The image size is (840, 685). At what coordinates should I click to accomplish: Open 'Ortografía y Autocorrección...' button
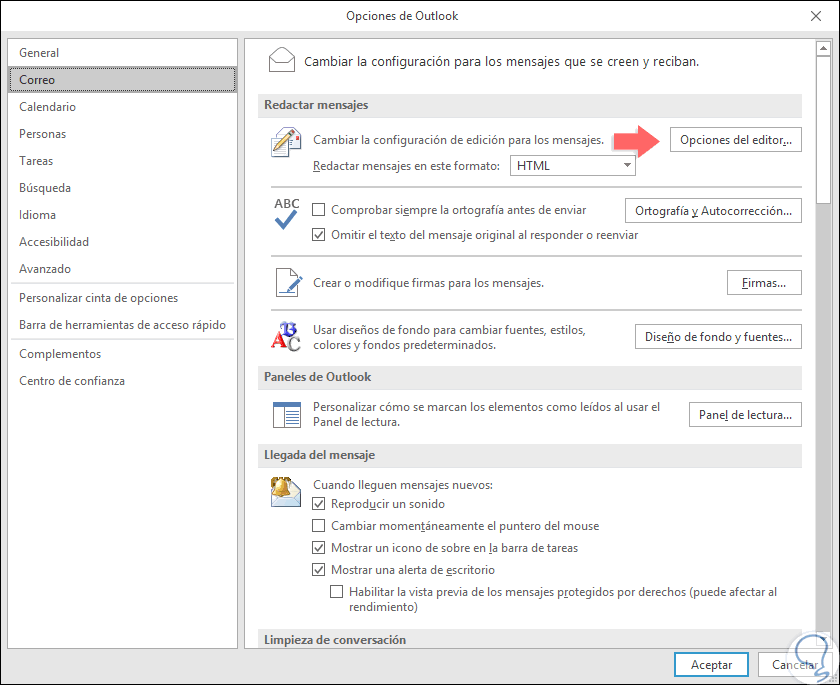713,210
